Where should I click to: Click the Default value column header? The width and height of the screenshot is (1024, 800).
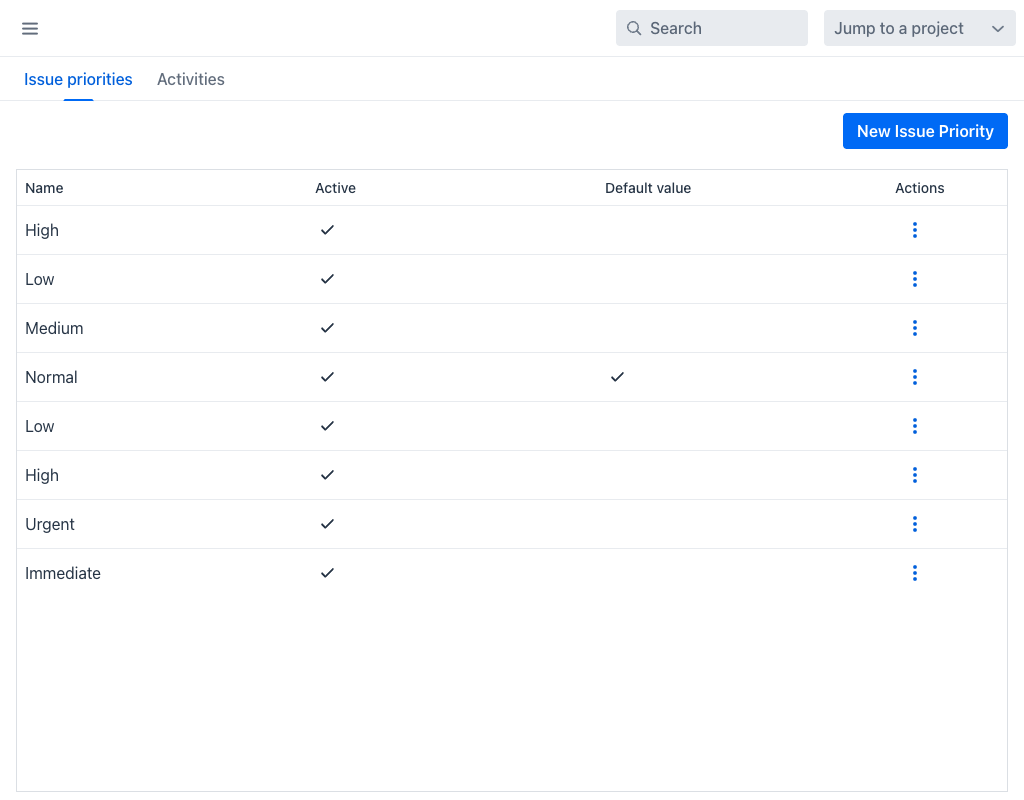648,188
